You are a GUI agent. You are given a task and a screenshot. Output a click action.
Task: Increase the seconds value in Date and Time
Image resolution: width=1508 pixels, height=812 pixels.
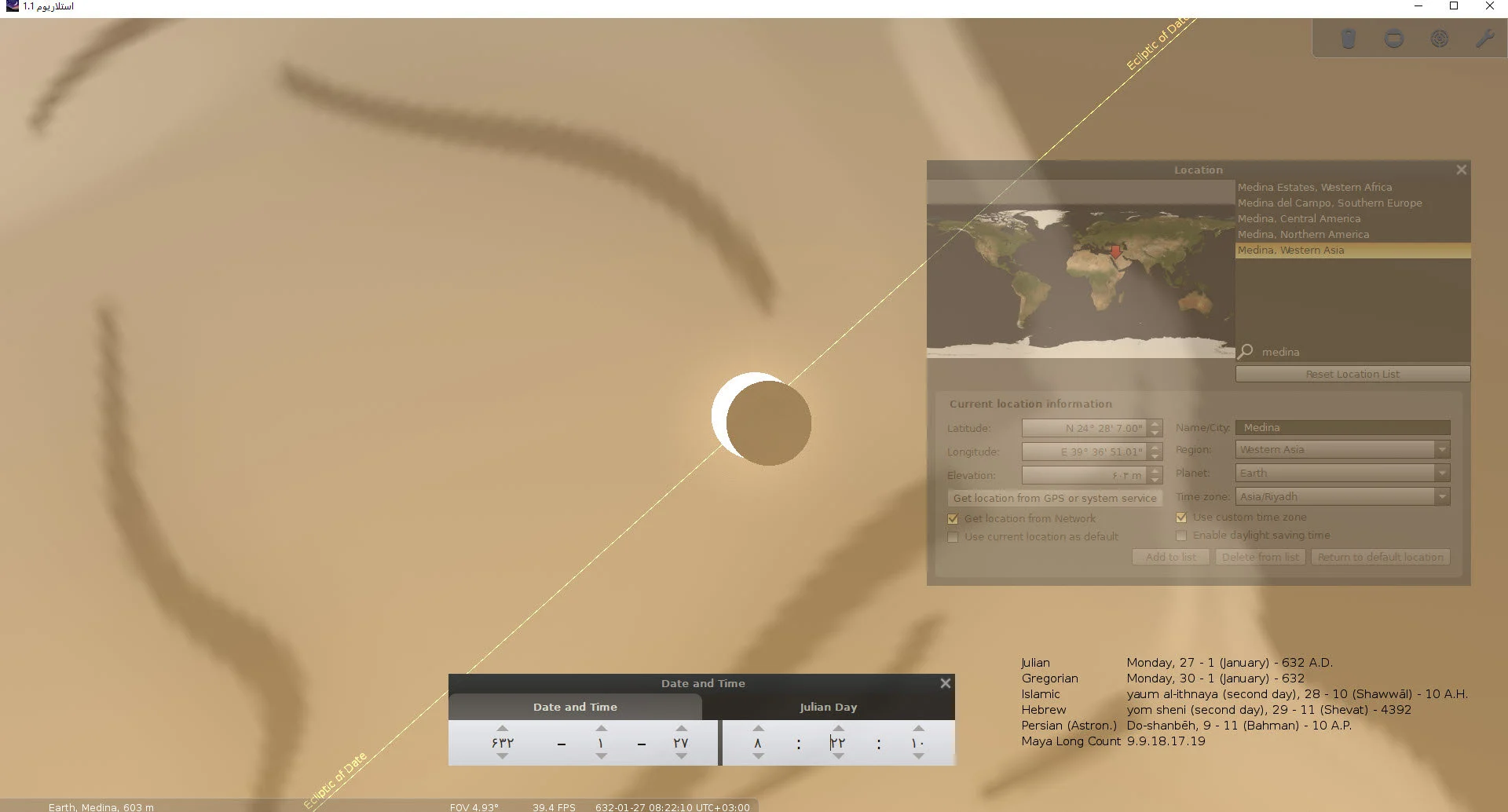point(918,729)
